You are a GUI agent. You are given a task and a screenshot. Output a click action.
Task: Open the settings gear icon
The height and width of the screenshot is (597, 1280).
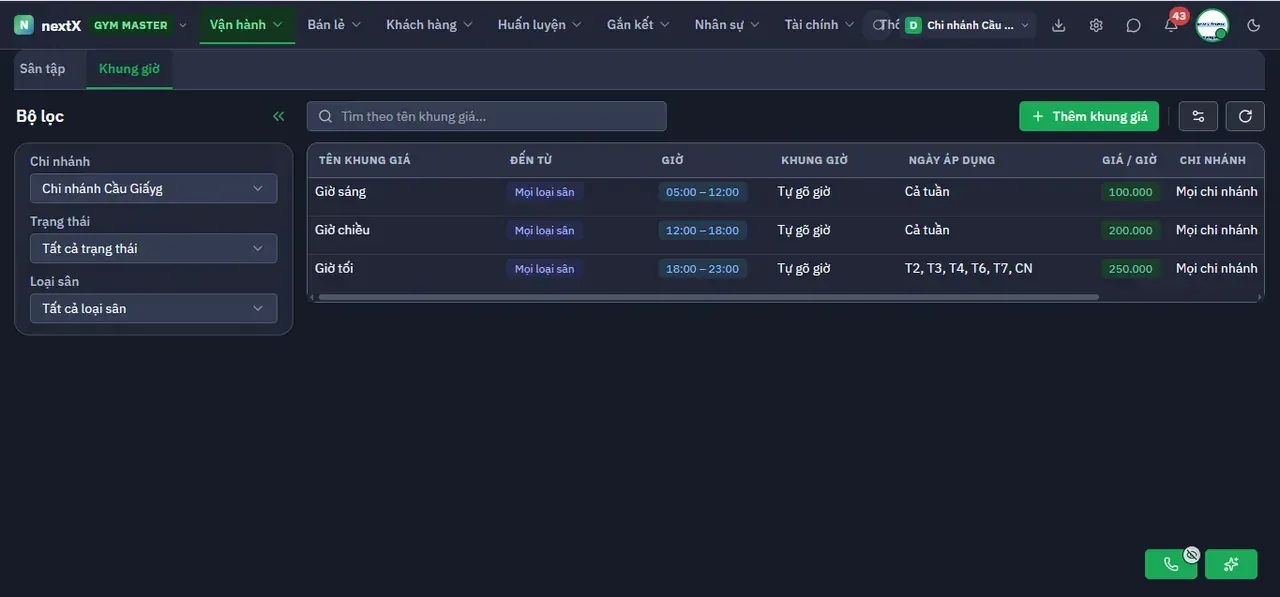coord(1096,25)
